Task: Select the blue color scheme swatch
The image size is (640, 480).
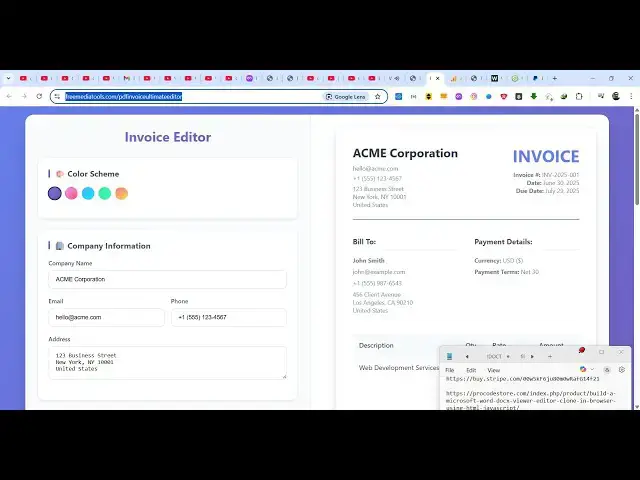Action: click(88, 193)
